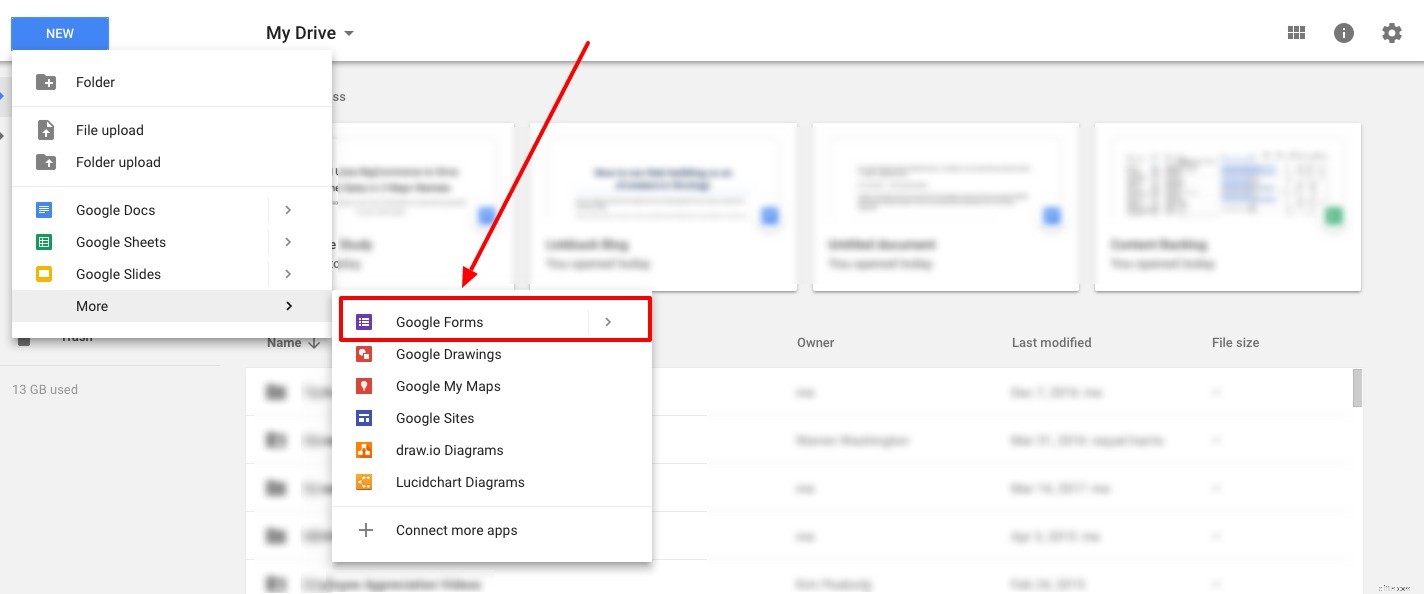
Task: Sort files by clicking the Name column header
Action: click(287, 342)
